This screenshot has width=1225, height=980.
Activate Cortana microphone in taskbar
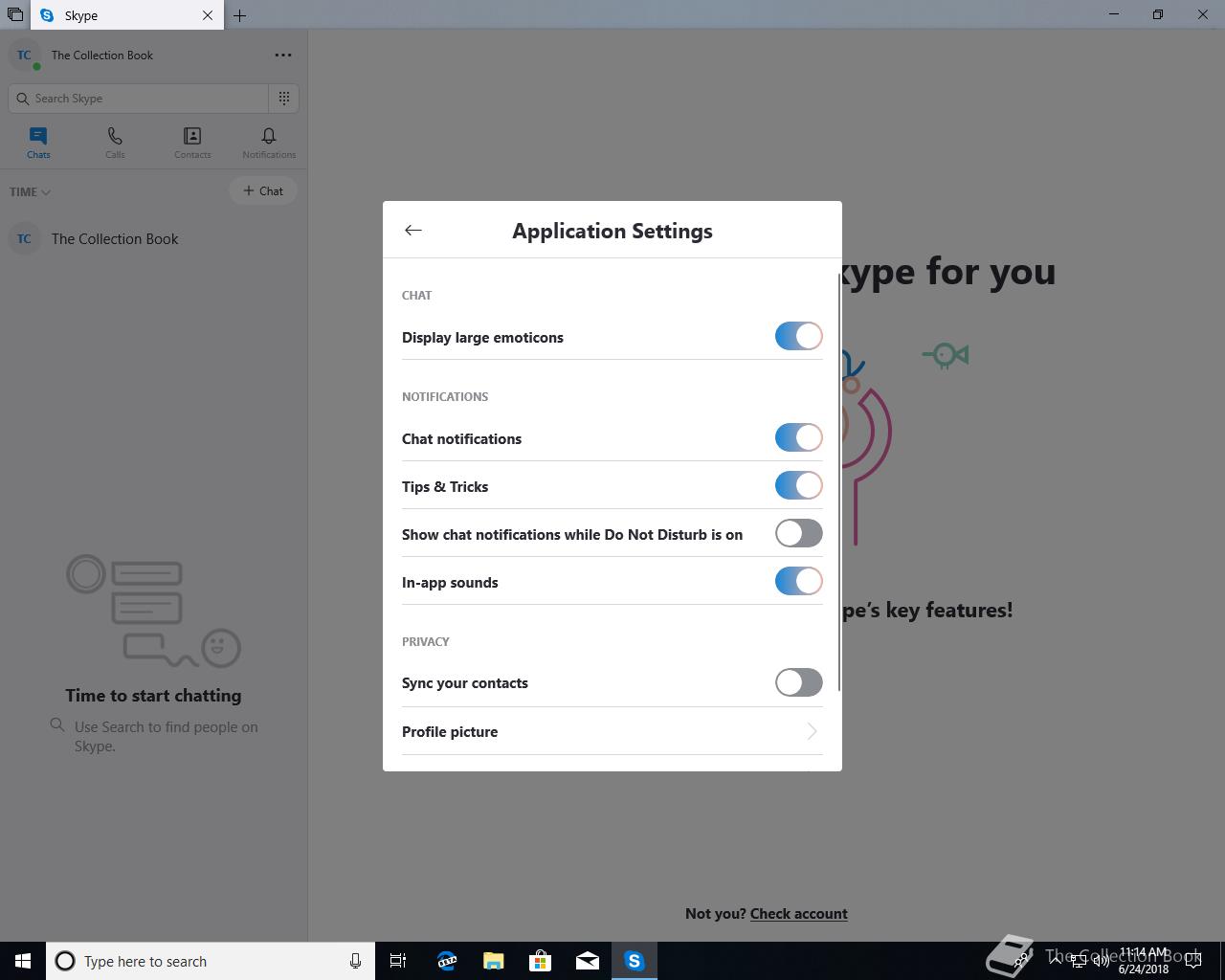pyautogui.click(x=355, y=961)
